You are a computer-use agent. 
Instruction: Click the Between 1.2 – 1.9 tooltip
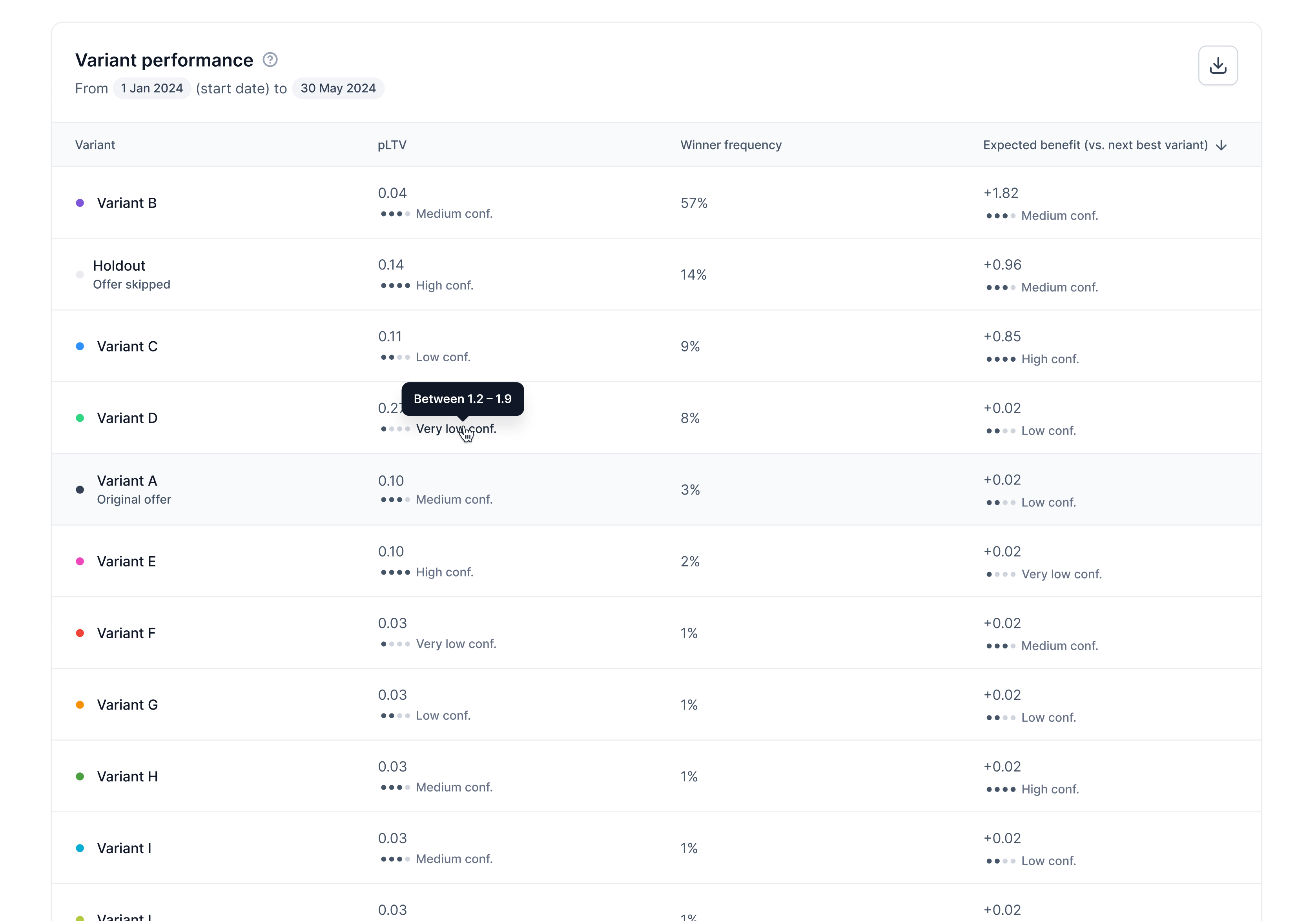coord(463,398)
